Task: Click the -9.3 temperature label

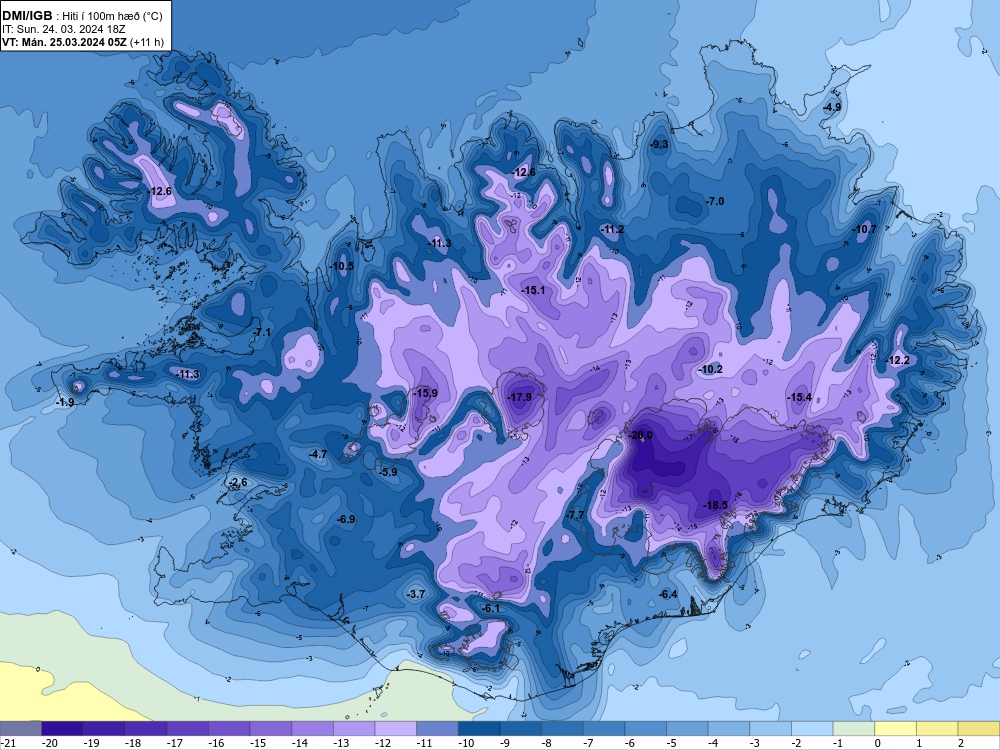Action: coord(659,144)
